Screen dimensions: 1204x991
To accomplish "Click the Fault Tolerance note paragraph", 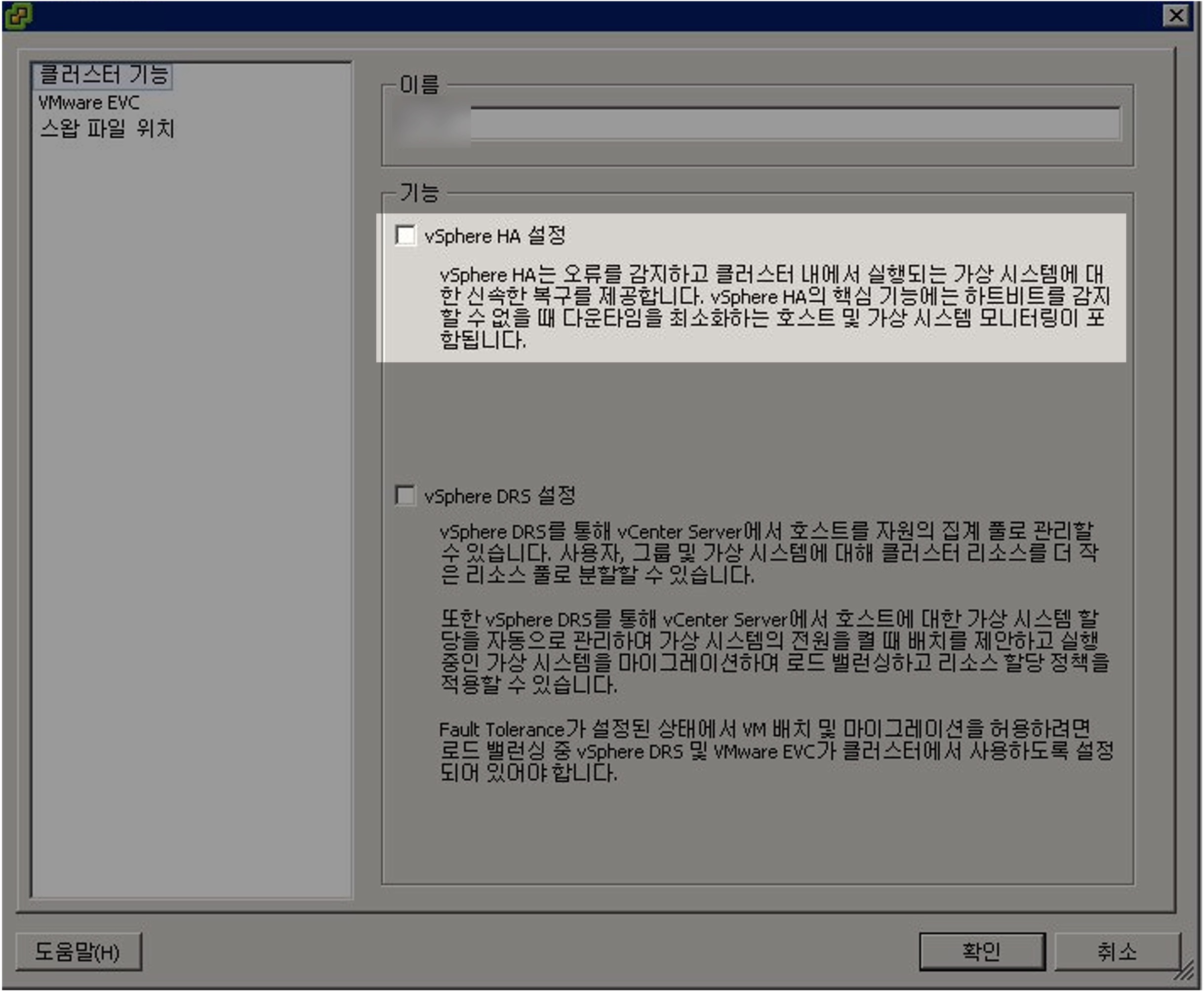I will click(773, 751).
